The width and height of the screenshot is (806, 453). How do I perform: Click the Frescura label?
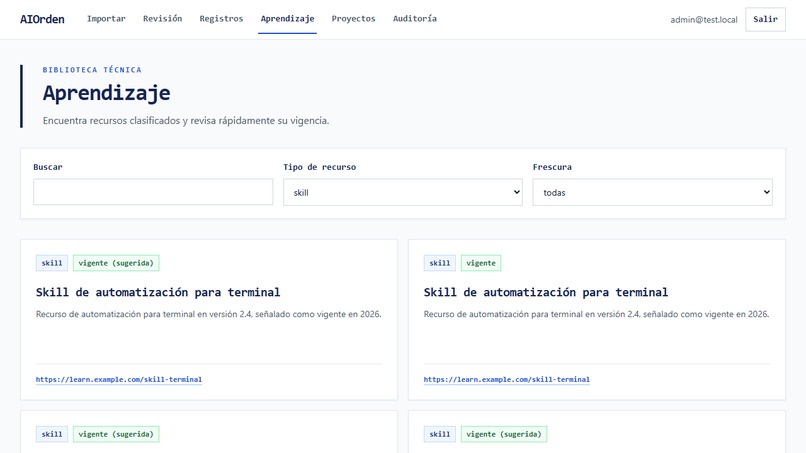(552, 167)
